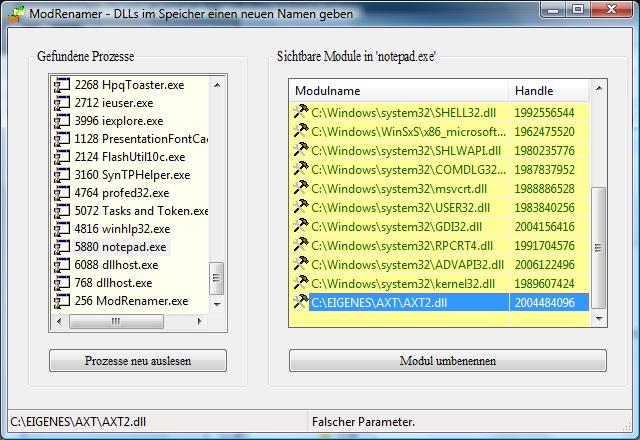Click process icon beside 3160 SynTPHelper.exe

[62, 175]
